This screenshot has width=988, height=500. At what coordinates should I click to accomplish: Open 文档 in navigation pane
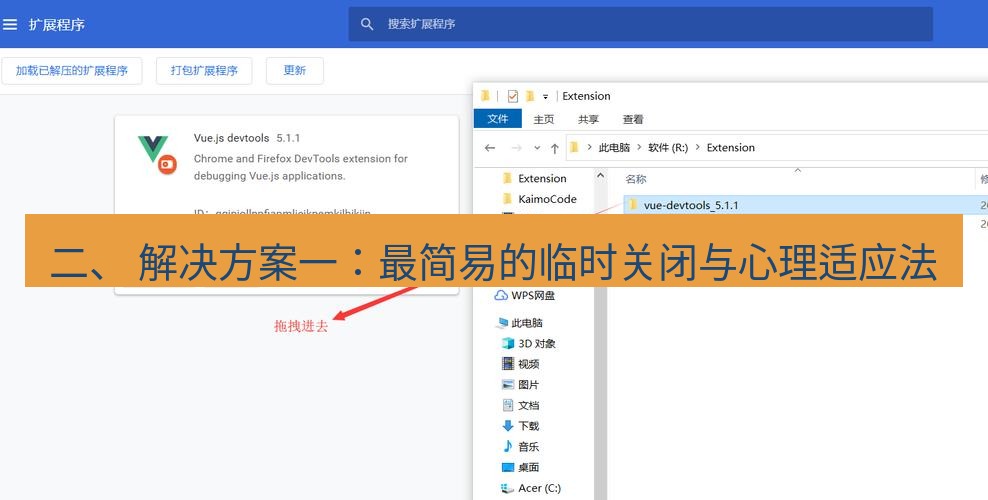528,405
